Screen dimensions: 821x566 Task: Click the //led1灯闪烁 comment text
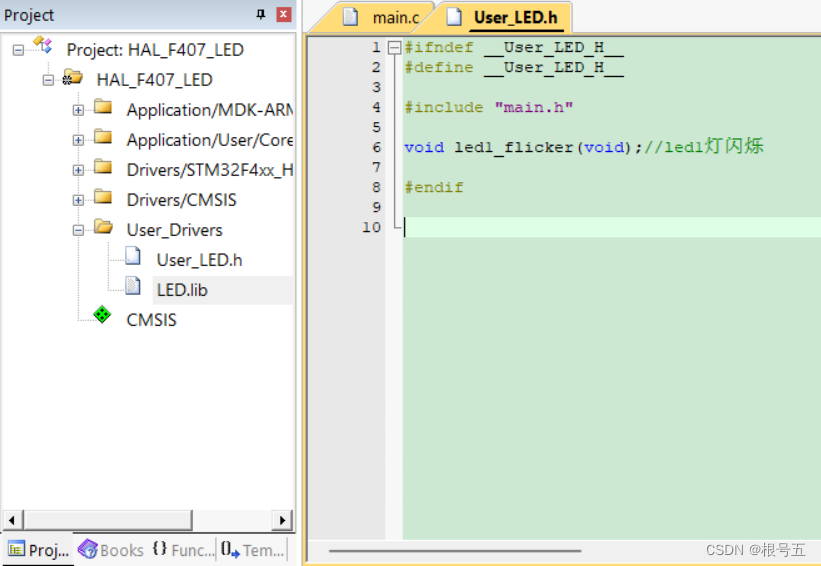[703, 147]
